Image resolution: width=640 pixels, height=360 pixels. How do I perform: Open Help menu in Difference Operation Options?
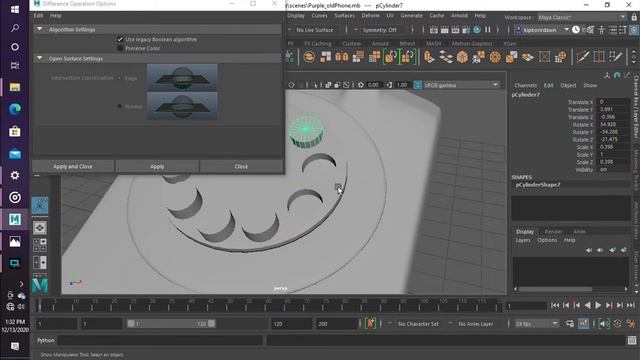[x=56, y=16]
